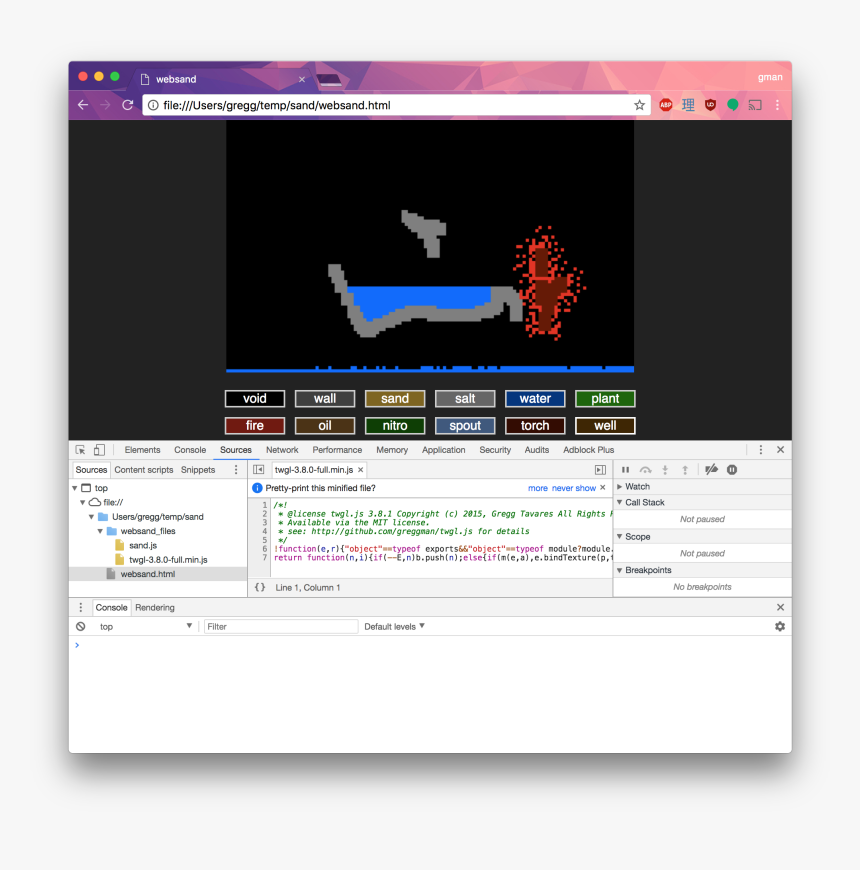This screenshot has width=860, height=870.
Task: Open the Performance tab
Action: click(x=337, y=450)
